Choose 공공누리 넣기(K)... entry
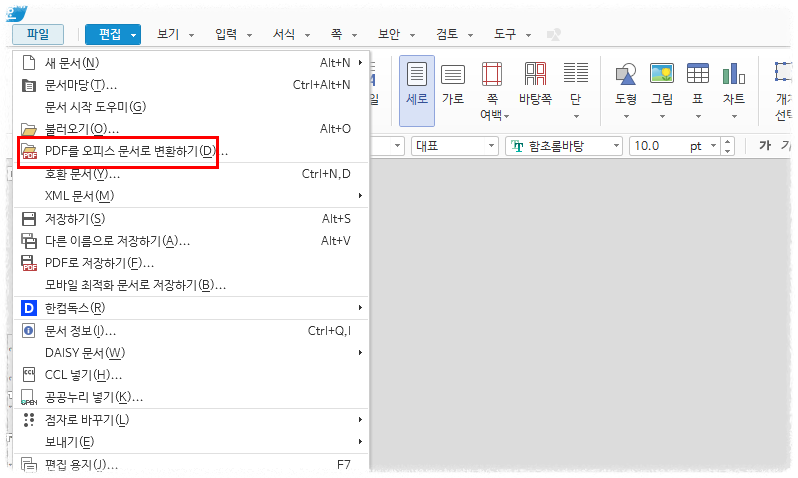This screenshot has width=798, height=478. pyautogui.click(x=191, y=397)
